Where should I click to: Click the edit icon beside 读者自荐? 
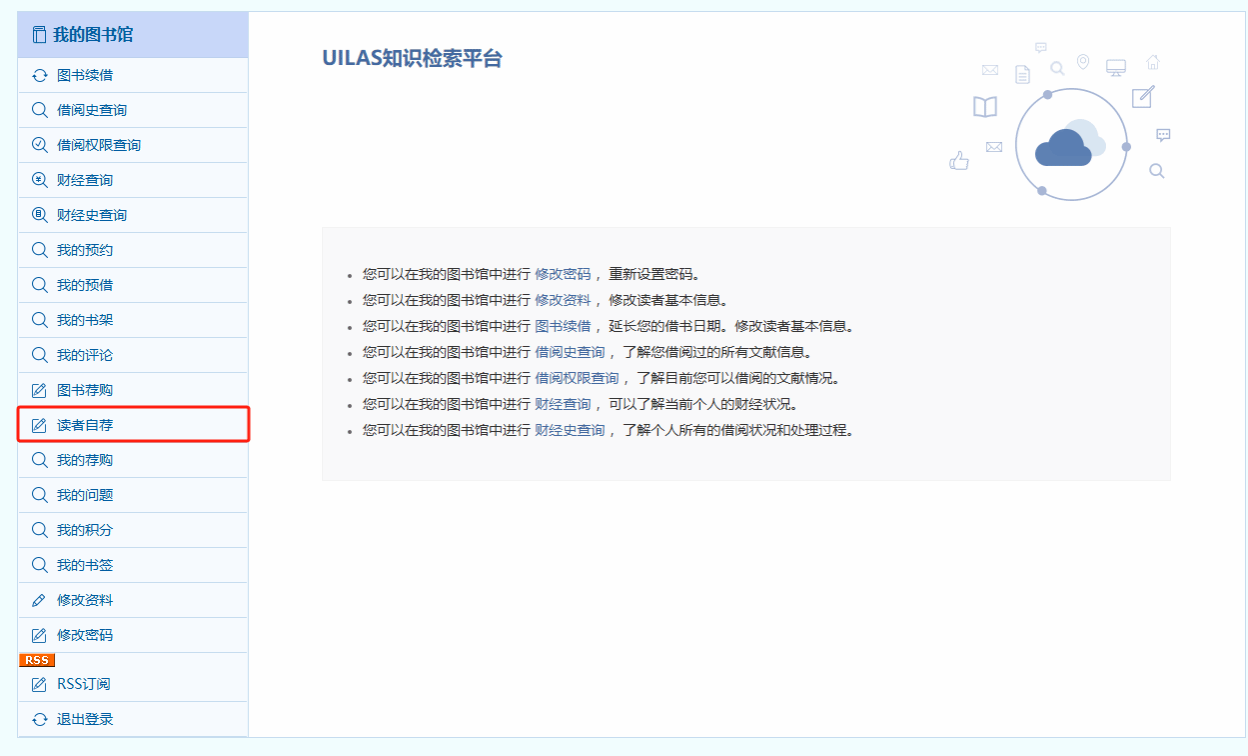click(x=40, y=425)
